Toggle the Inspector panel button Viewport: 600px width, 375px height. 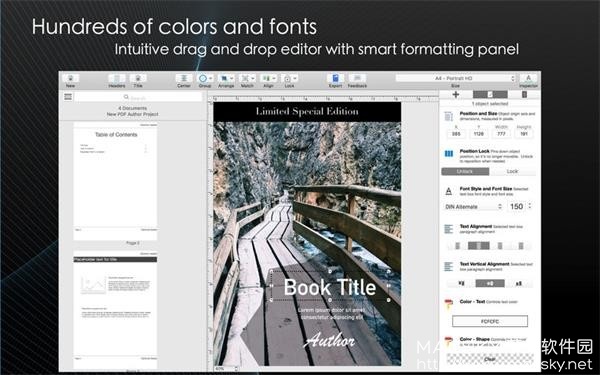coord(528,78)
